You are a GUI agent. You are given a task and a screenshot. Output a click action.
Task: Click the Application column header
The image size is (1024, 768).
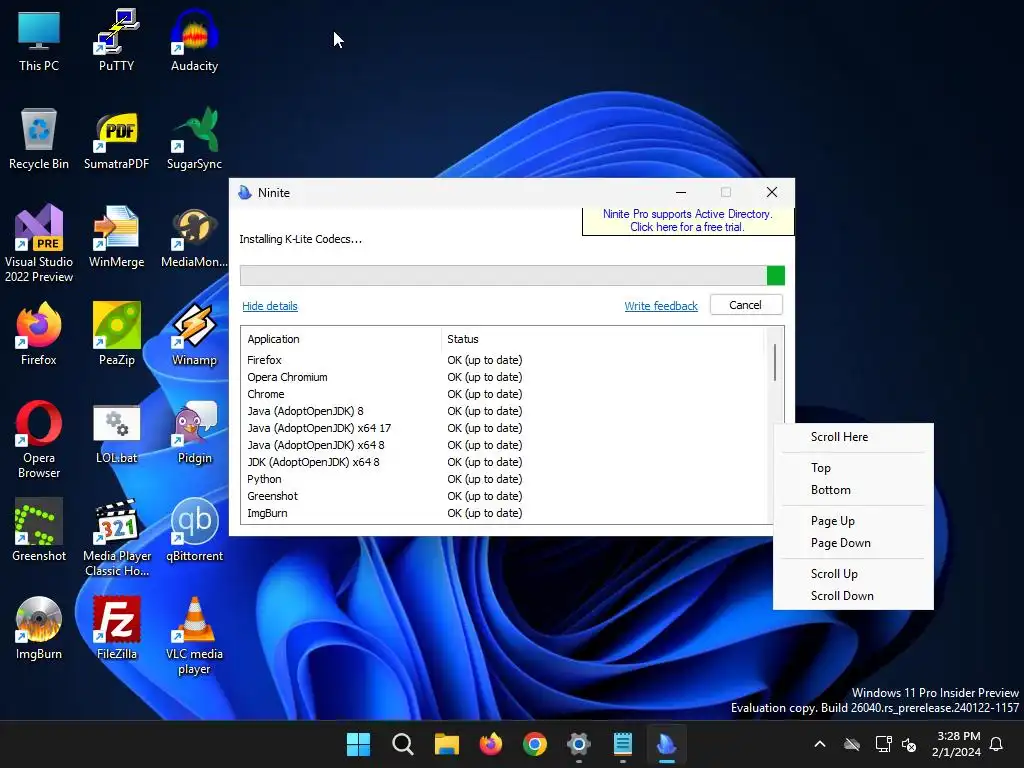(x=342, y=339)
